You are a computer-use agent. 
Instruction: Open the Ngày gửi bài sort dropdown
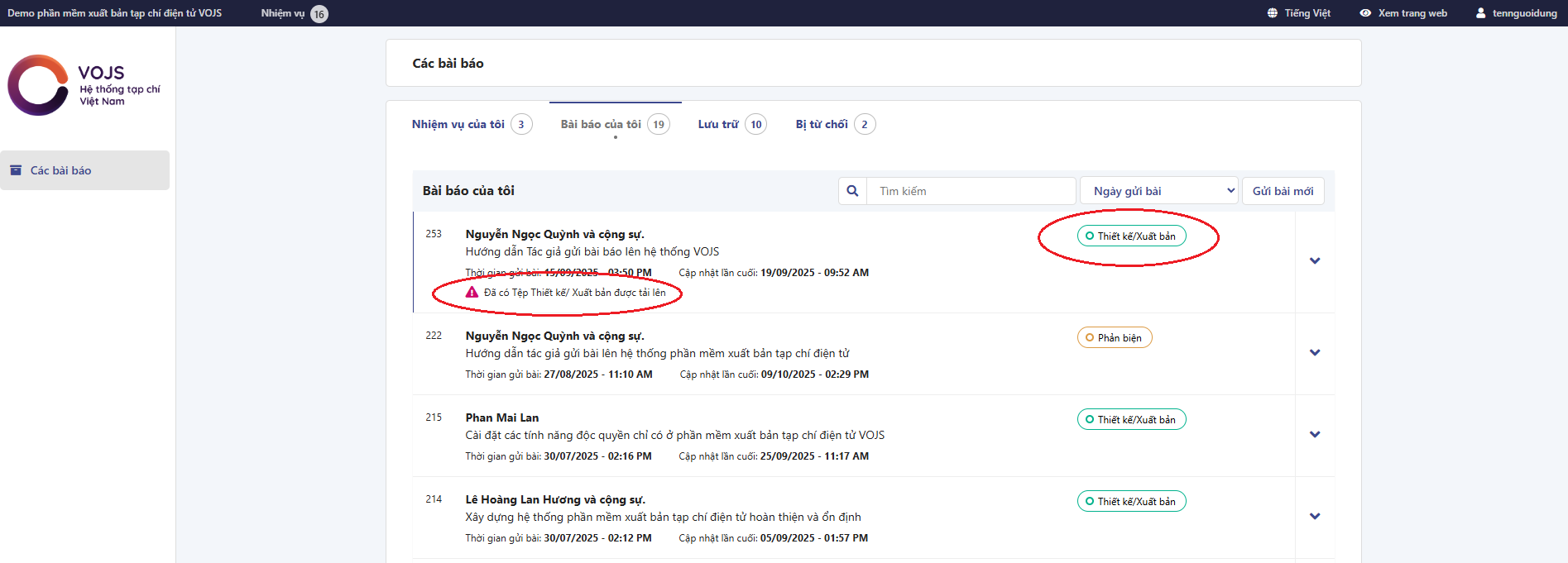coord(1158,191)
